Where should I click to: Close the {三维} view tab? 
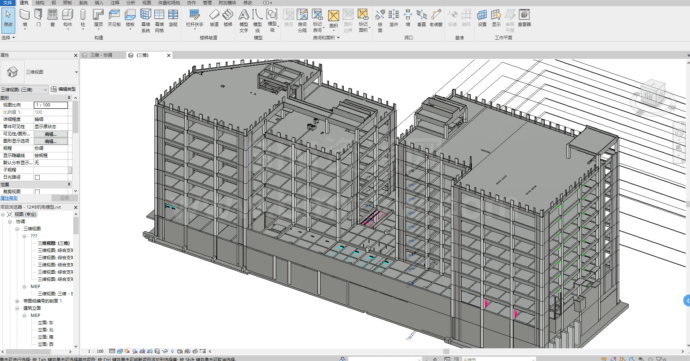169,55
